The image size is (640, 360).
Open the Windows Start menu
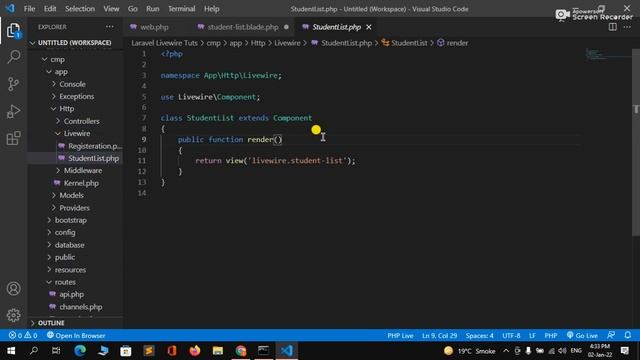point(11,351)
